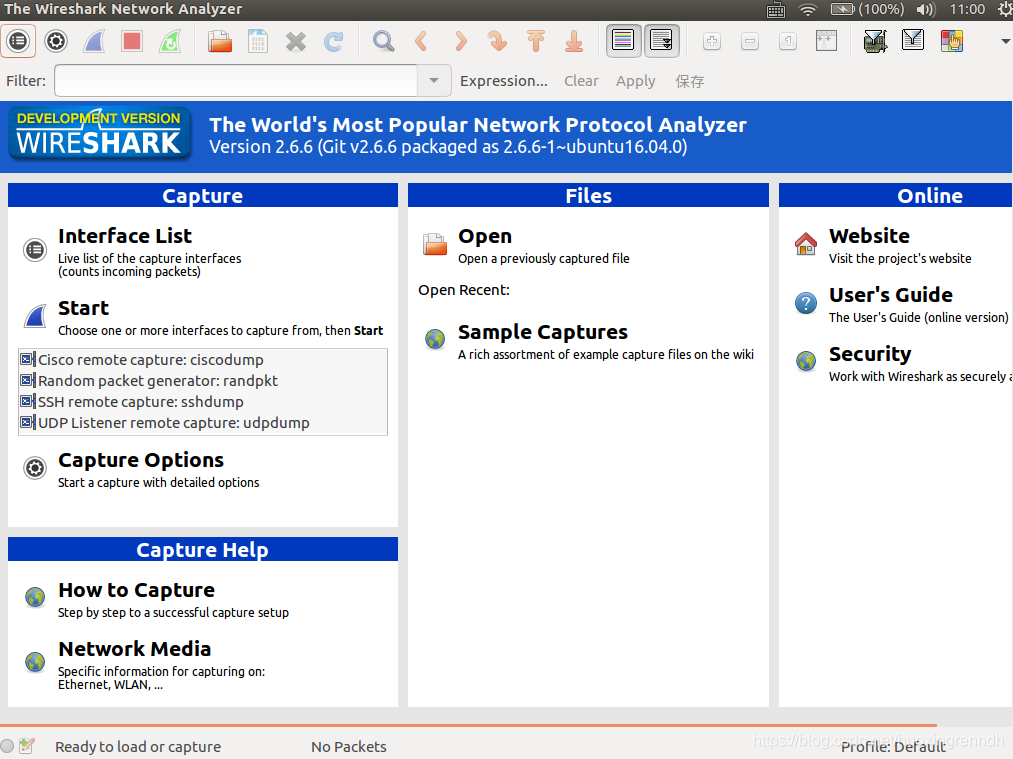Screen dimensions: 1013x759
Task: Go back in packet history arrow
Action: [421, 41]
